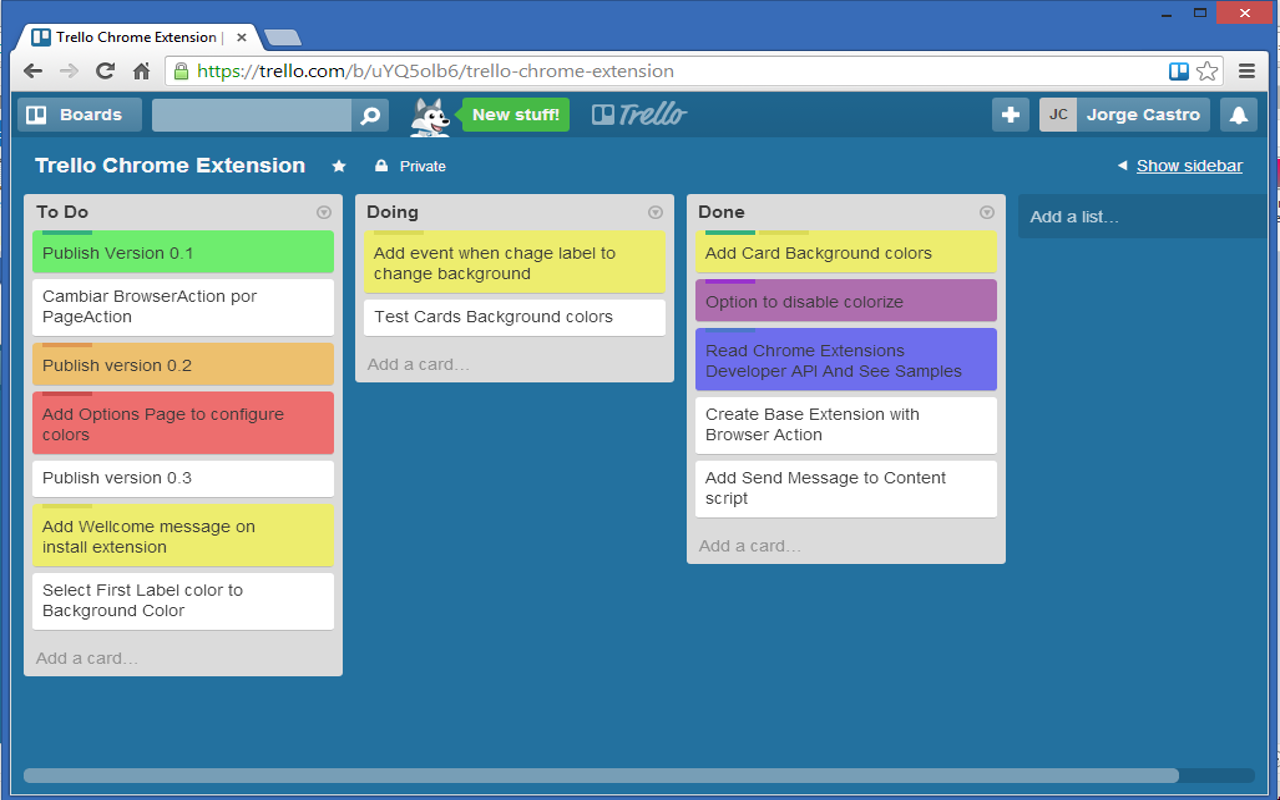Open the Cambiar BrowserAction por PageAction card
The height and width of the screenshot is (800, 1280).
[x=183, y=307]
